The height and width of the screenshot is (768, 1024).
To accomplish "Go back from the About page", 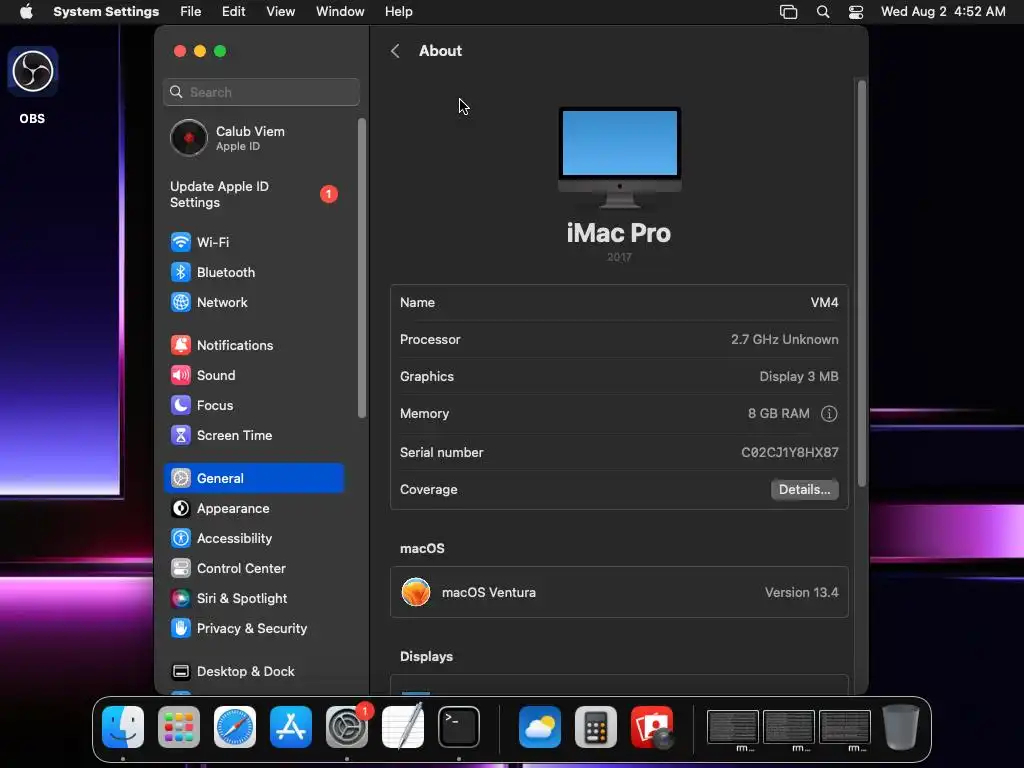I will 395,51.
